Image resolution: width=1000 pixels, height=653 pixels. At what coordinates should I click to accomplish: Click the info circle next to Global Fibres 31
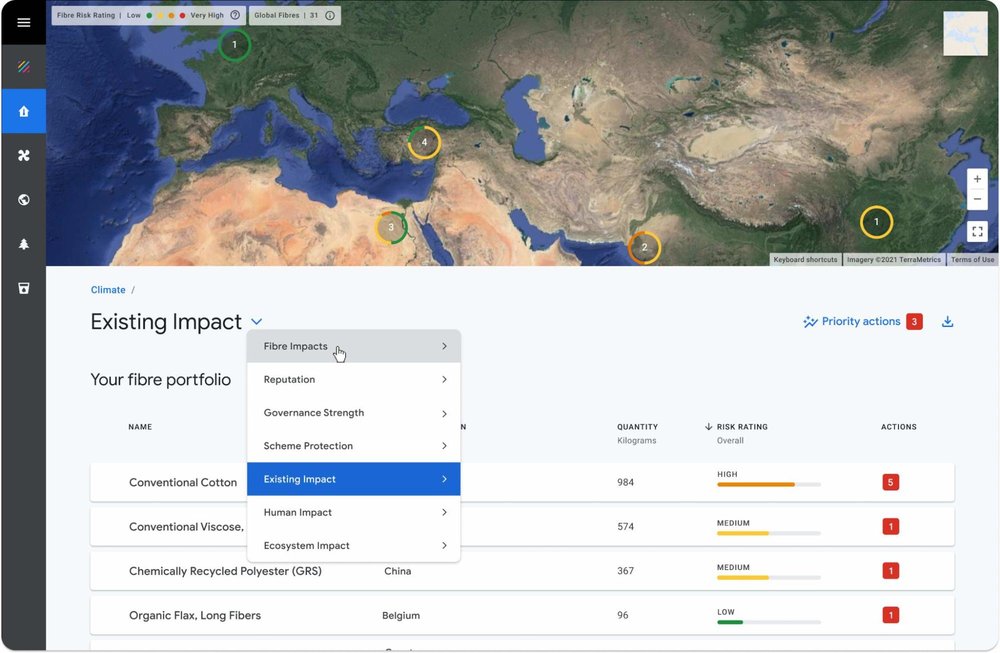click(x=330, y=15)
